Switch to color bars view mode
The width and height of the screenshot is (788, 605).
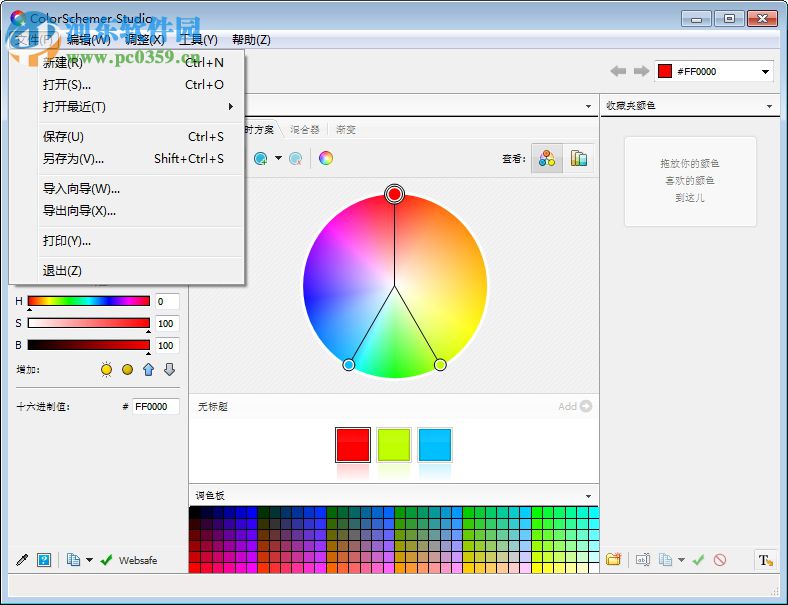pyautogui.click(x=578, y=159)
